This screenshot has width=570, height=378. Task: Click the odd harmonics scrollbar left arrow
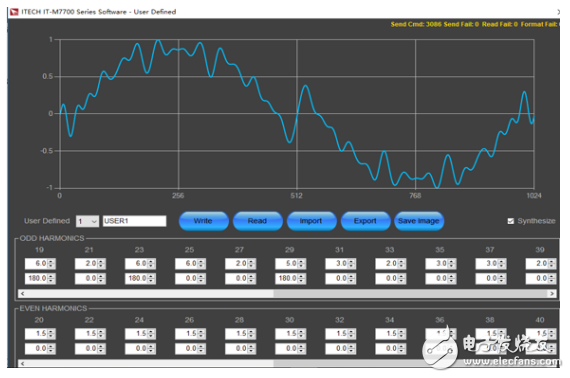[x=23, y=293]
